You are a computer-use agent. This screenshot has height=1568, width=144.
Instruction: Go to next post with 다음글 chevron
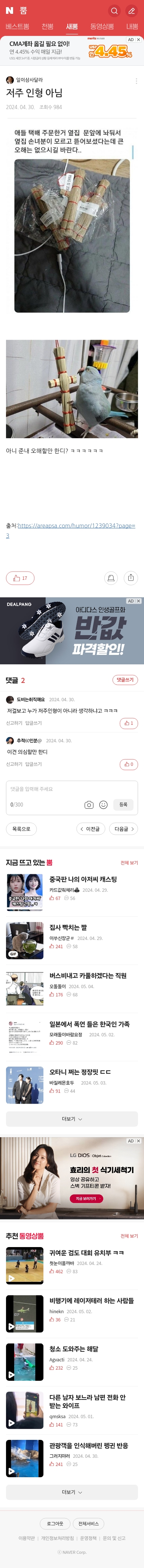(x=124, y=828)
